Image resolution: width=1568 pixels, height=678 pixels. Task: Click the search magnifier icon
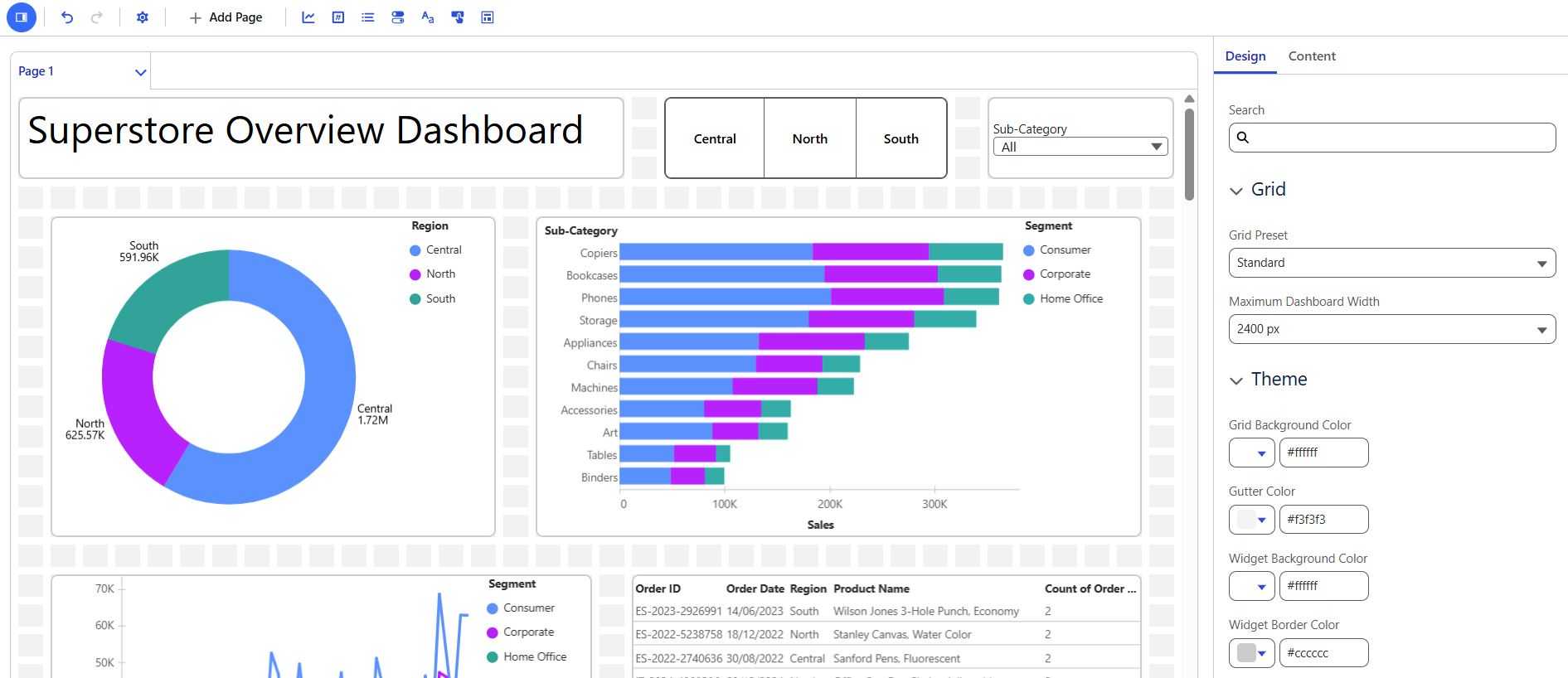point(1243,138)
